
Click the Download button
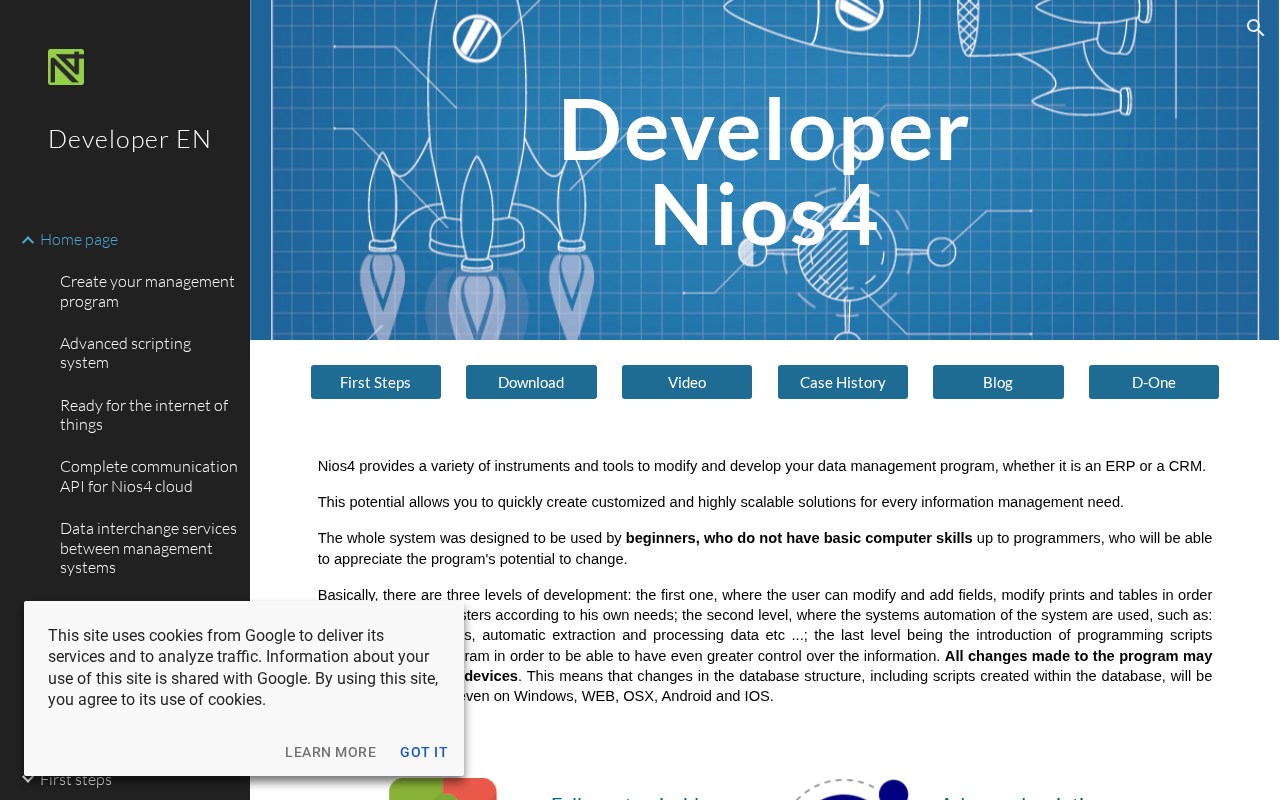pyautogui.click(x=531, y=382)
